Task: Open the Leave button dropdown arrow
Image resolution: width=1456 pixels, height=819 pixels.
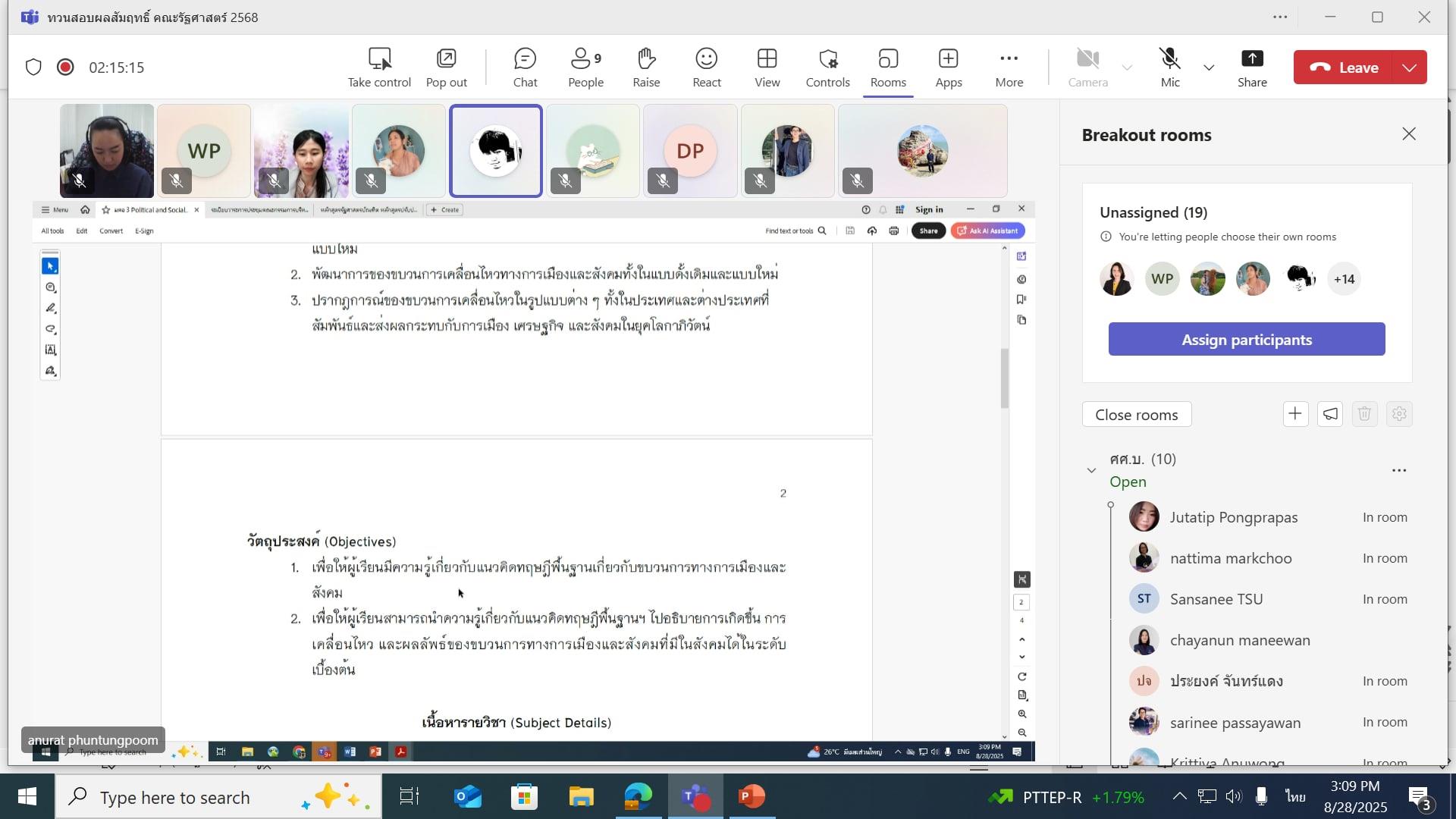Action: (x=1410, y=67)
